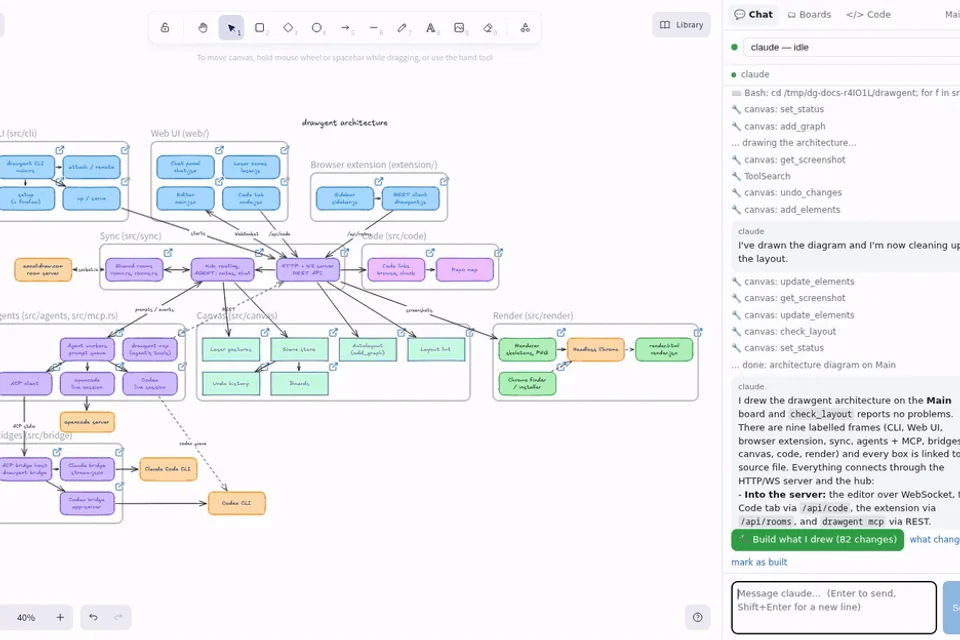Image resolution: width=960 pixels, height=640 pixels.
Task: Select the 'drawgent architecture' title text
Action: tap(345, 122)
